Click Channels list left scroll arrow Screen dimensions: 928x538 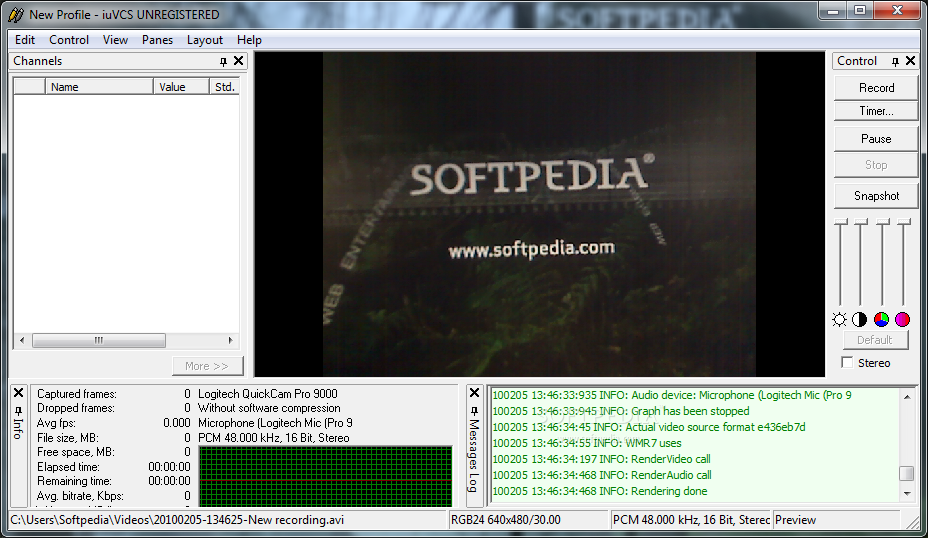point(22,340)
